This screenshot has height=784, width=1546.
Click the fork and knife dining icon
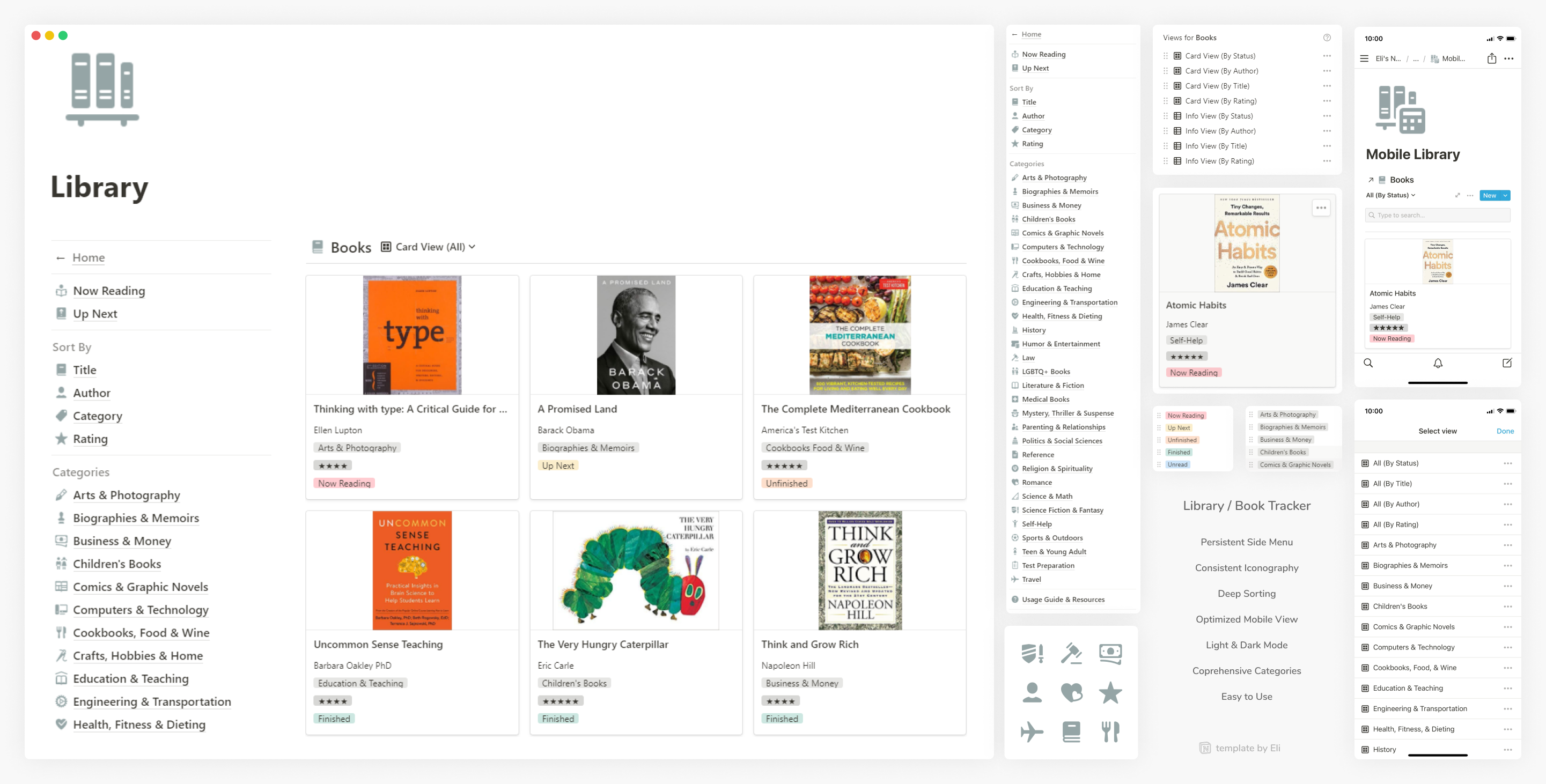pos(1111,732)
